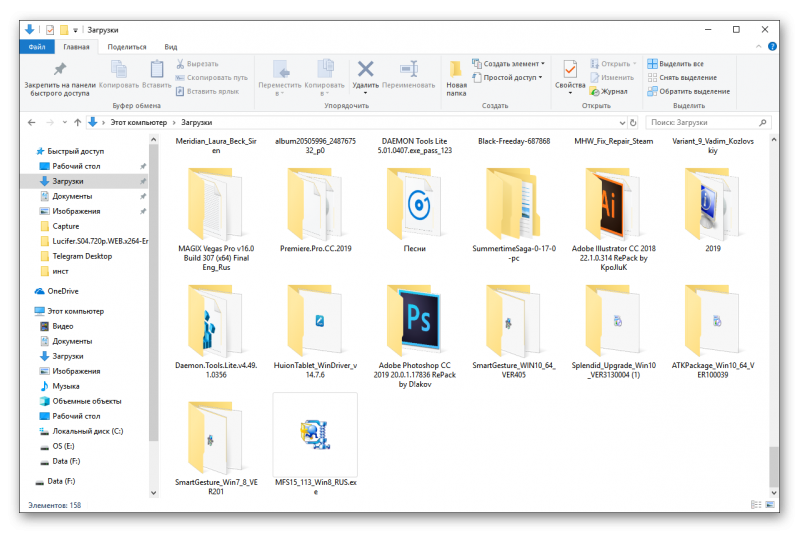The width and height of the screenshot is (800, 533).
Task: Open recent locations dropdown arrow
Action: pos(65,122)
